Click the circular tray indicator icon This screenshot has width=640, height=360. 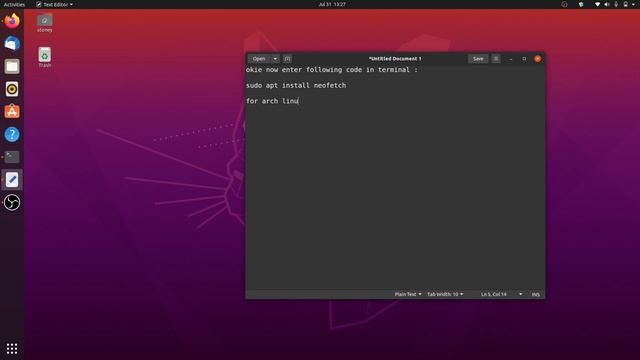(x=564, y=4)
